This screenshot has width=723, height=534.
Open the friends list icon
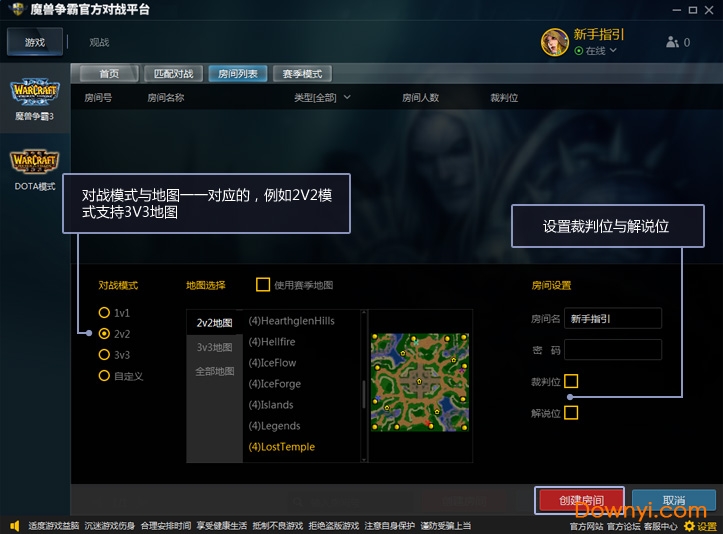click(672, 43)
